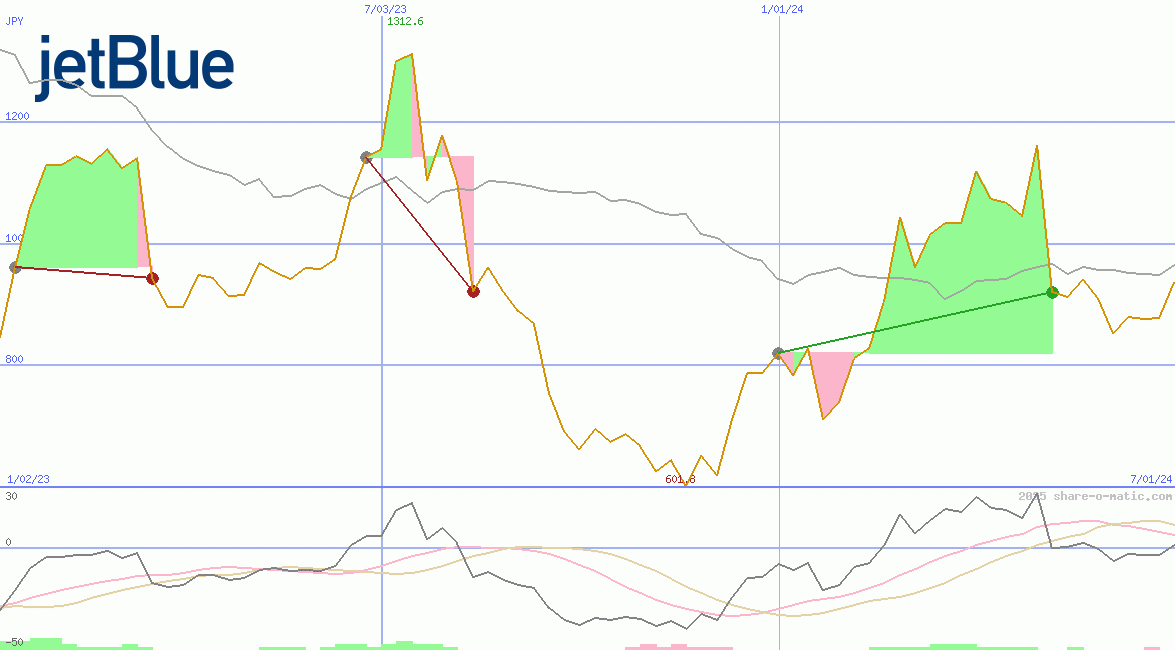Click the leftmost gray entry dot on chart
This screenshot has width=1175, height=650.
coord(15,267)
